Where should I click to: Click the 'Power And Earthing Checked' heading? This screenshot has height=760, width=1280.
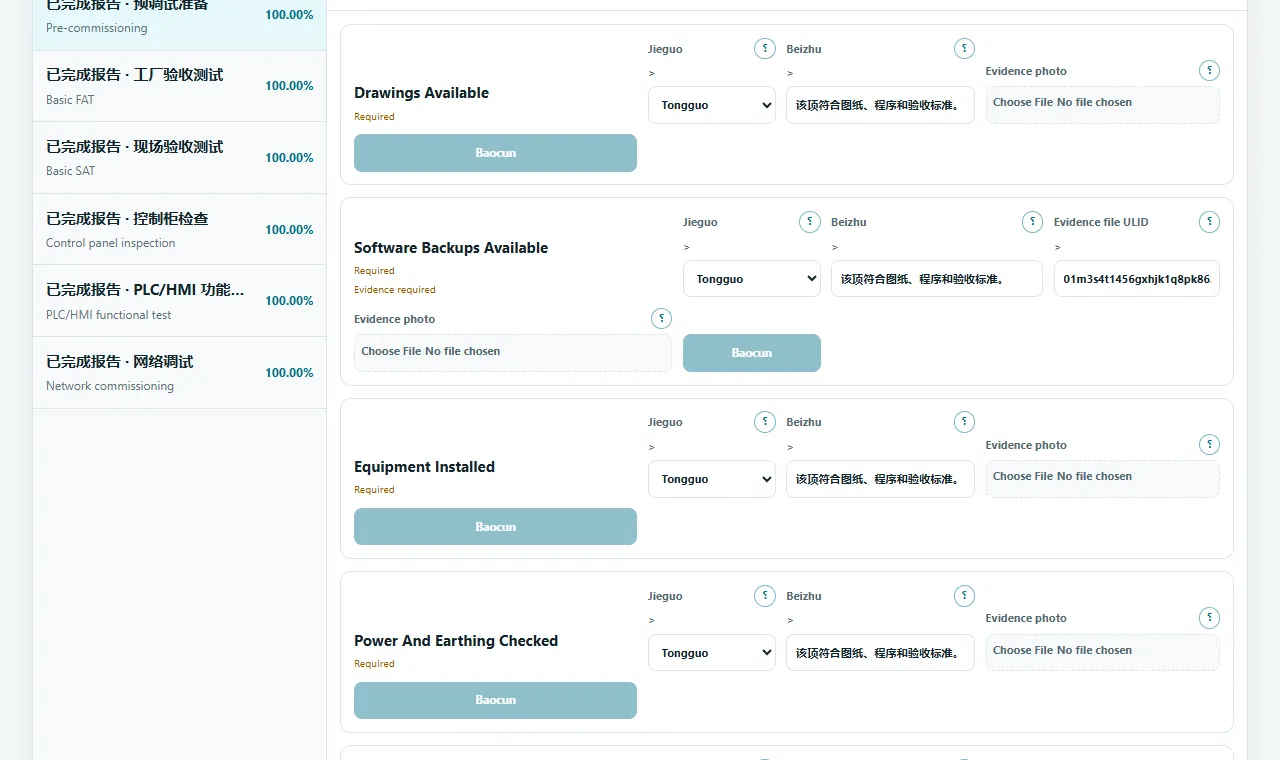pyautogui.click(x=456, y=641)
